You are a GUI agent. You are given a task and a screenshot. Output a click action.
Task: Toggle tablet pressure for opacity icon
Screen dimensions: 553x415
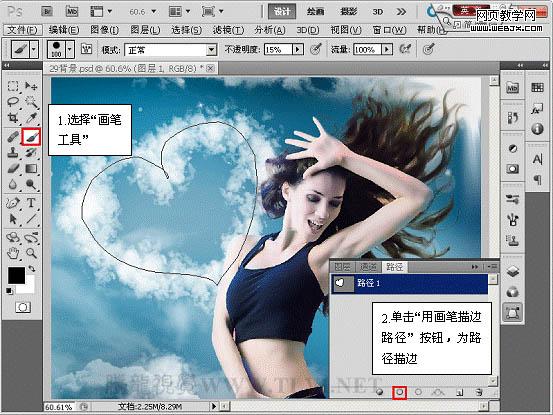click(x=315, y=49)
